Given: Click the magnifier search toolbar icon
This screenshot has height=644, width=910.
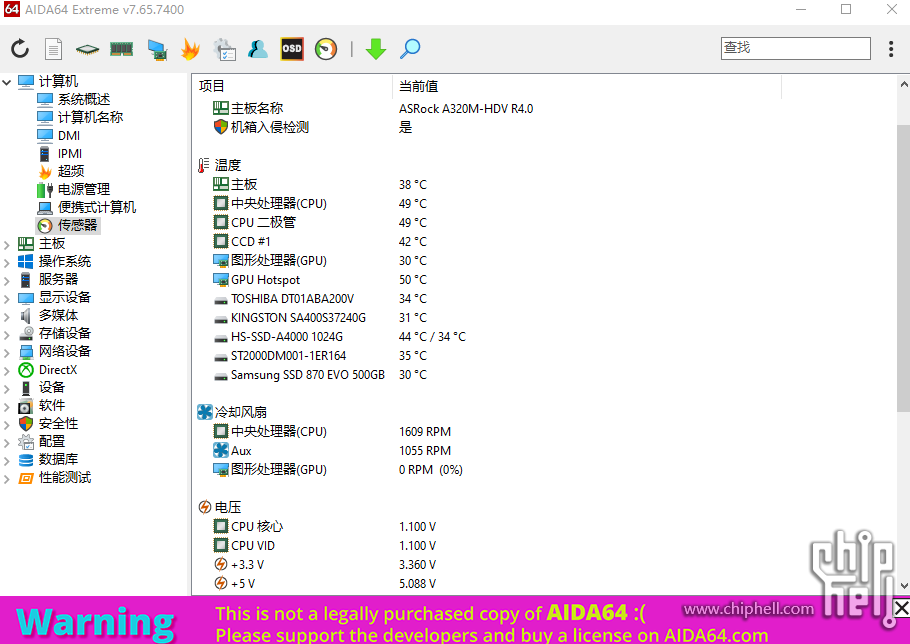Looking at the screenshot, I should click(410, 49).
